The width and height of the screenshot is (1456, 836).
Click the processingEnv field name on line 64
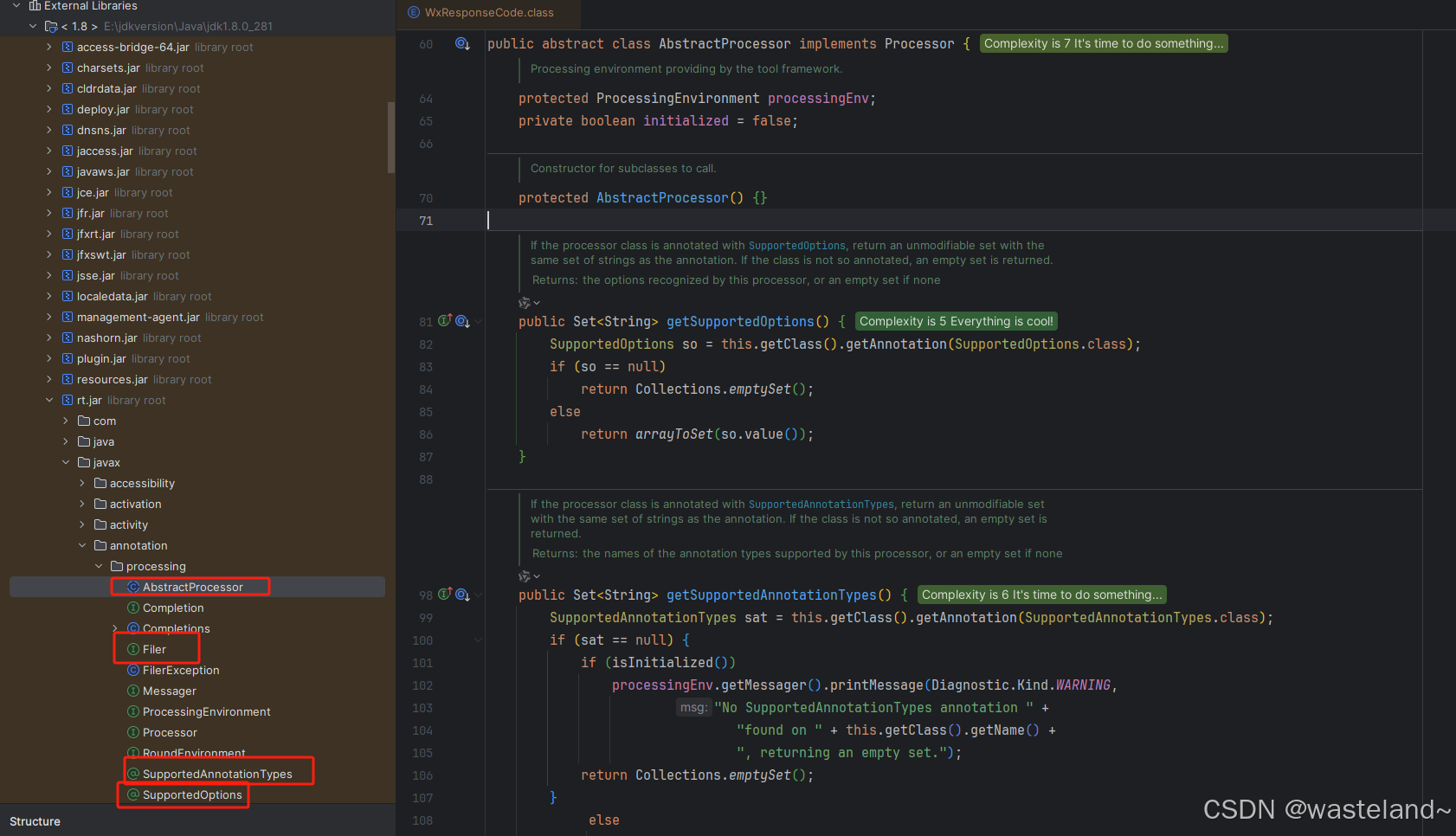click(x=818, y=99)
